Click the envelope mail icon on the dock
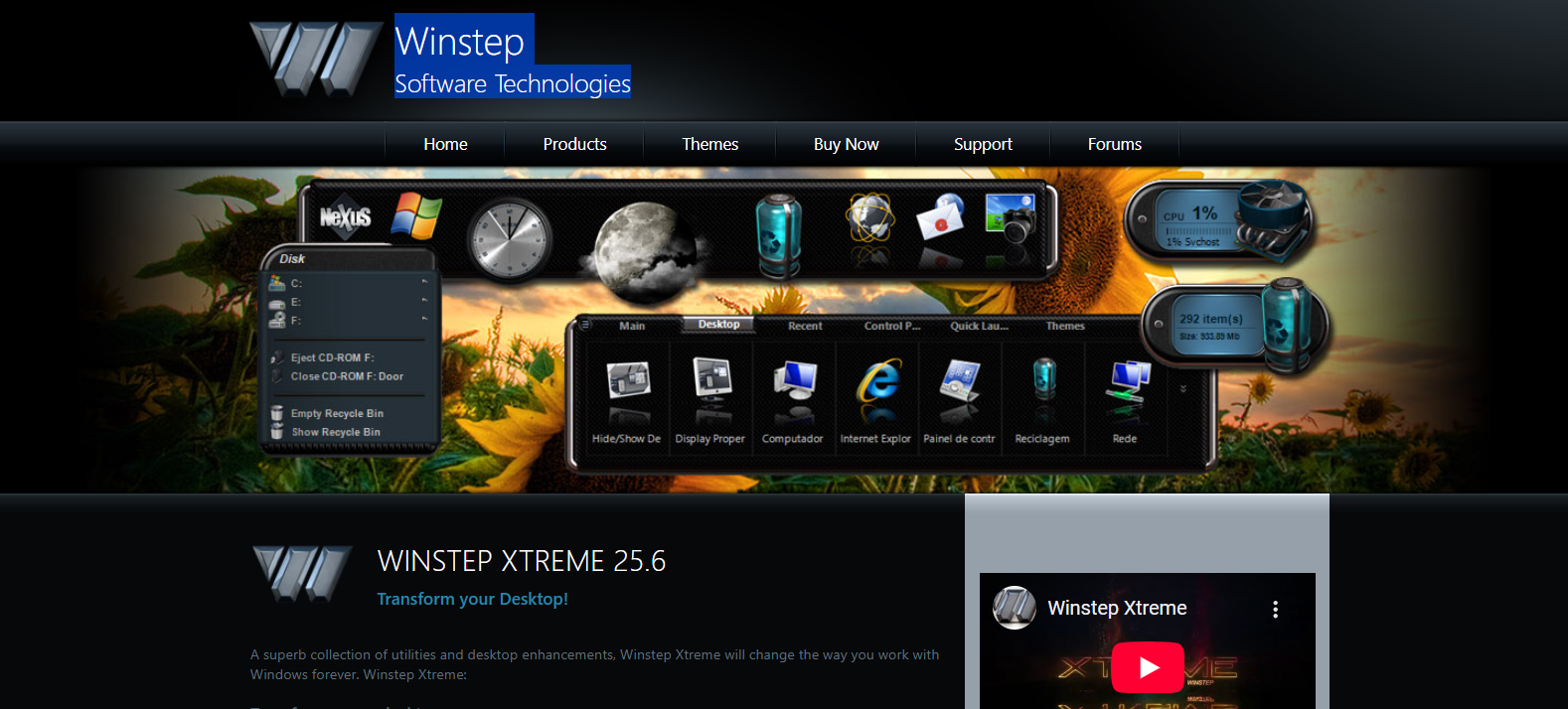This screenshot has width=1568, height=709. (940, 216)
